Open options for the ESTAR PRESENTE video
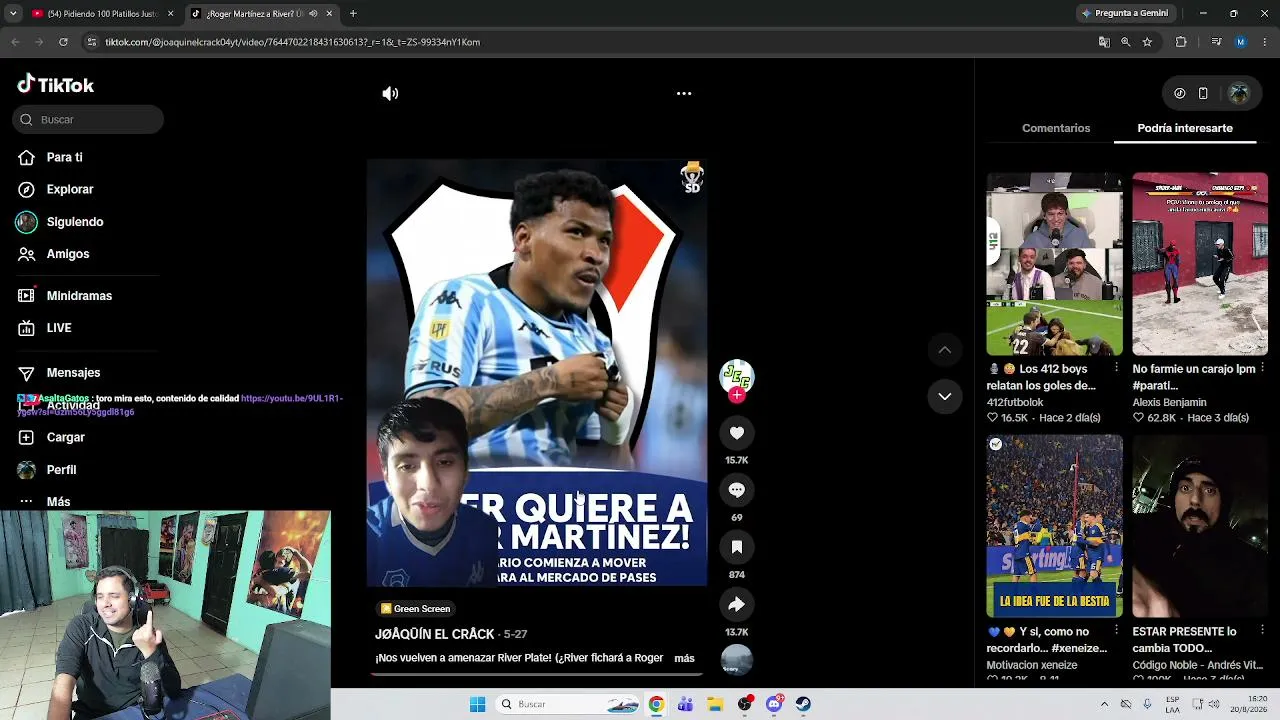The image size is (1280, 720). 1262,632
